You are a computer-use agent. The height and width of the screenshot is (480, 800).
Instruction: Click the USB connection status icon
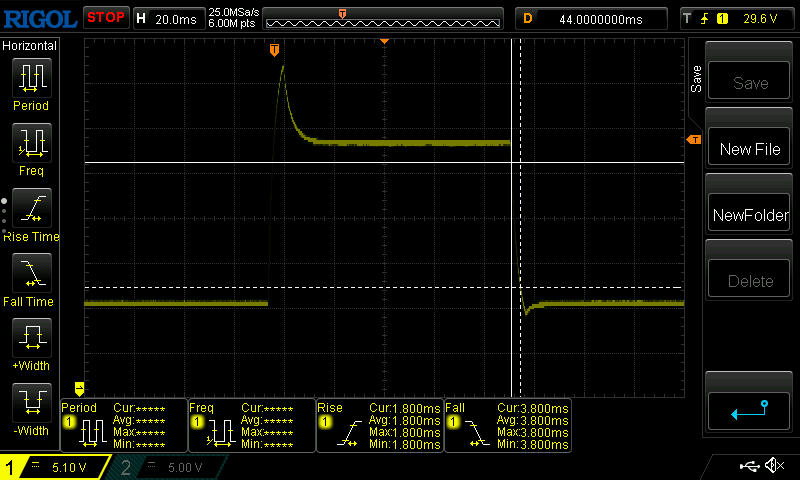[x=748, y=466]
